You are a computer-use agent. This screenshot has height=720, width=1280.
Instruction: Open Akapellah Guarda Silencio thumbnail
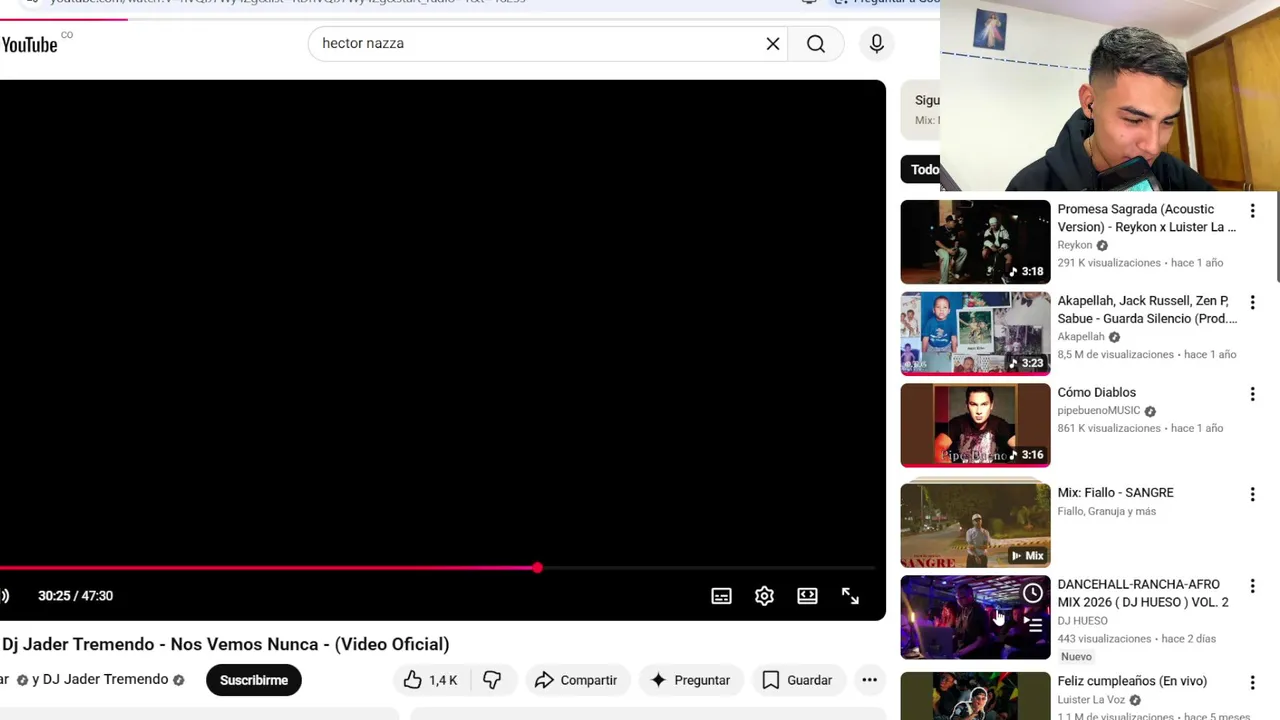tap(975, 334)
